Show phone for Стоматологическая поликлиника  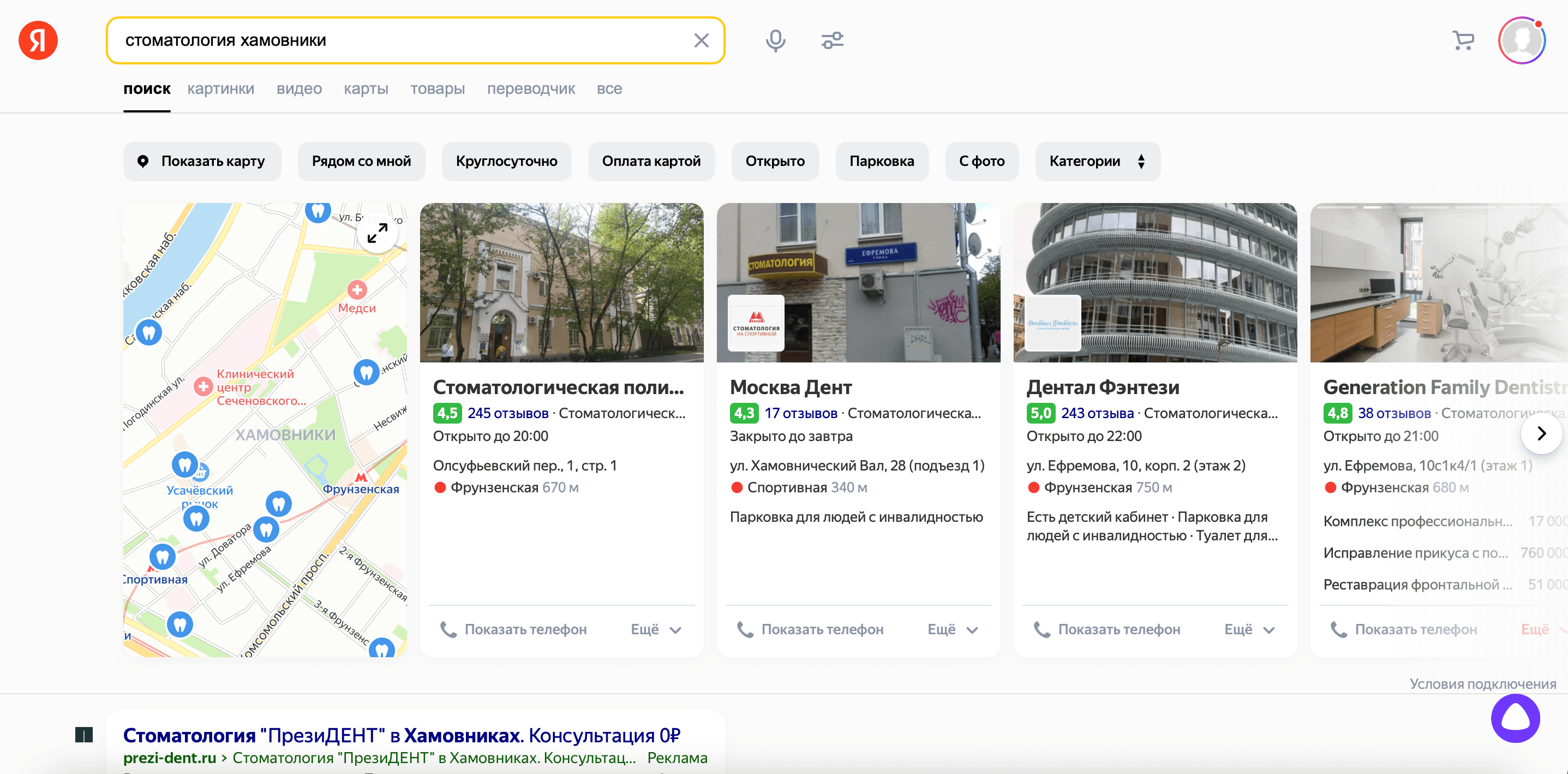click(513, 629)
